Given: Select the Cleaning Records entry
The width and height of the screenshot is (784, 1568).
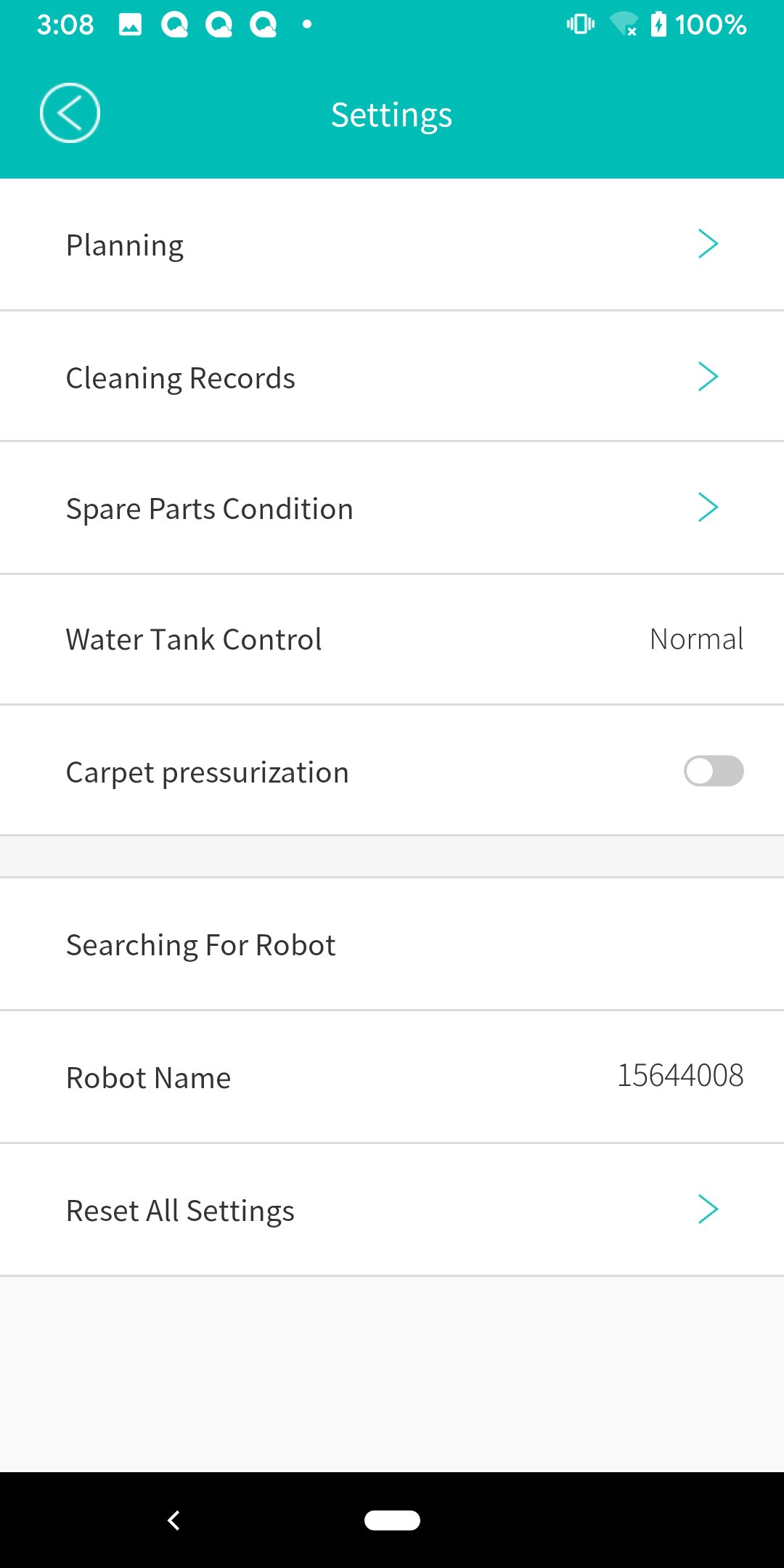Looking at the screenshot, I should click(181, 378).
